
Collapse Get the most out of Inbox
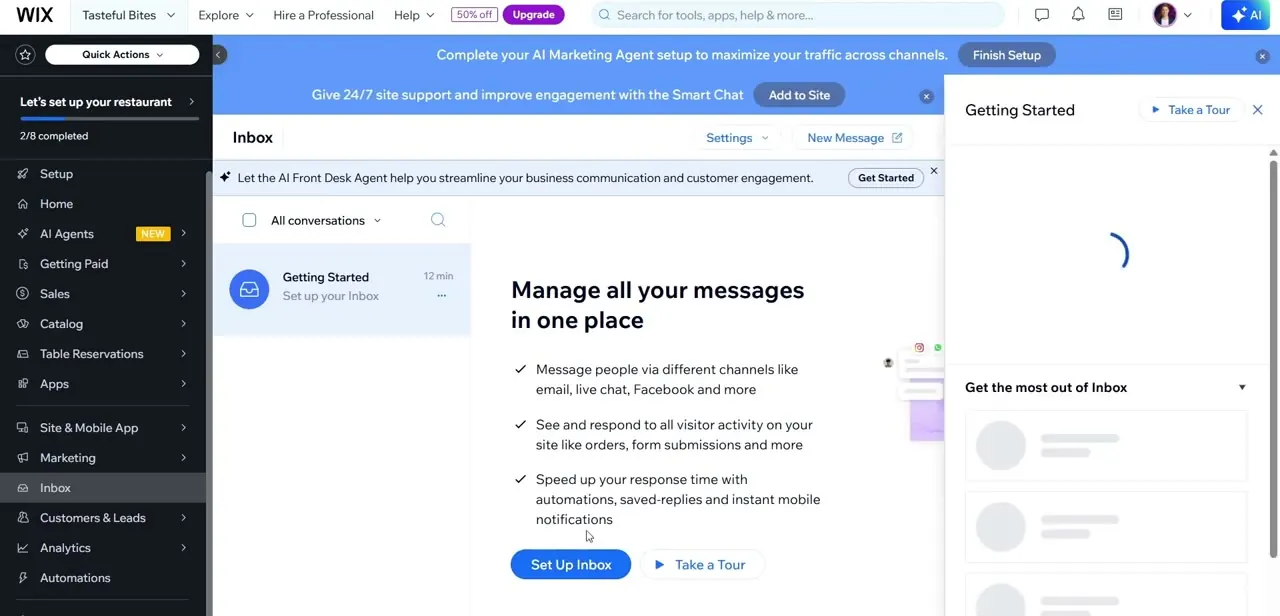[x=1242, y=388]
